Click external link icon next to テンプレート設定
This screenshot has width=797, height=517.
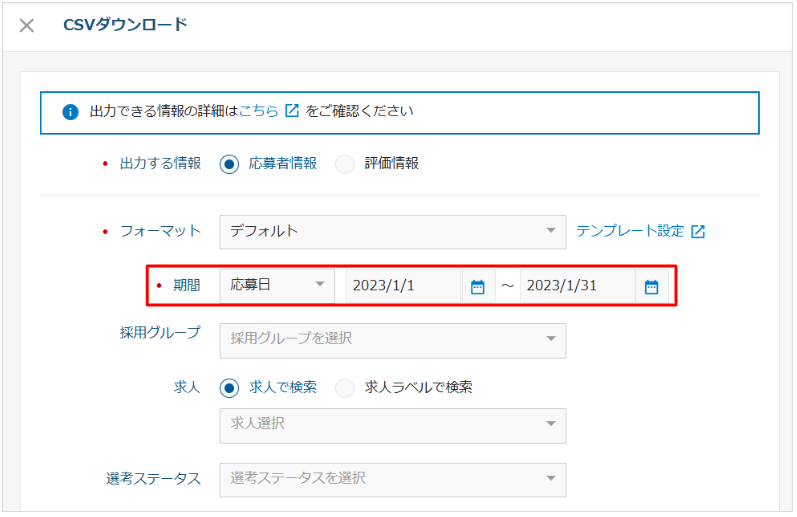pyautogui.click(x=698, y=231)
